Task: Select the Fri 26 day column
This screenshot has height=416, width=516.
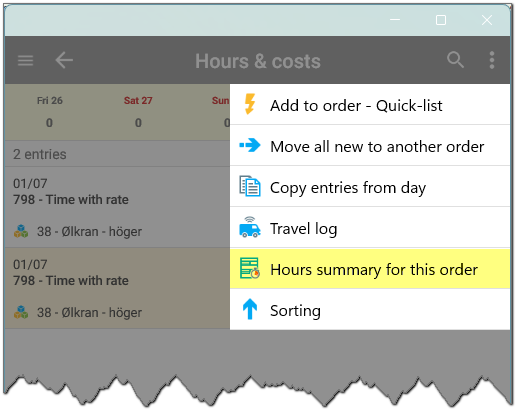Action: coord(49,112)
